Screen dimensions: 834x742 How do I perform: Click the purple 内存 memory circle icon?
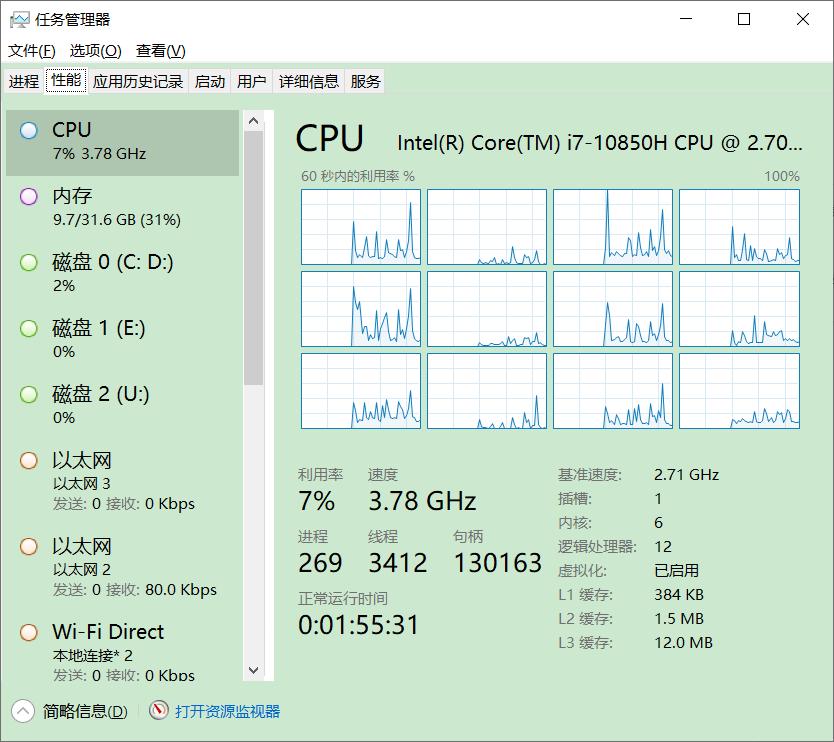(29, 196)
